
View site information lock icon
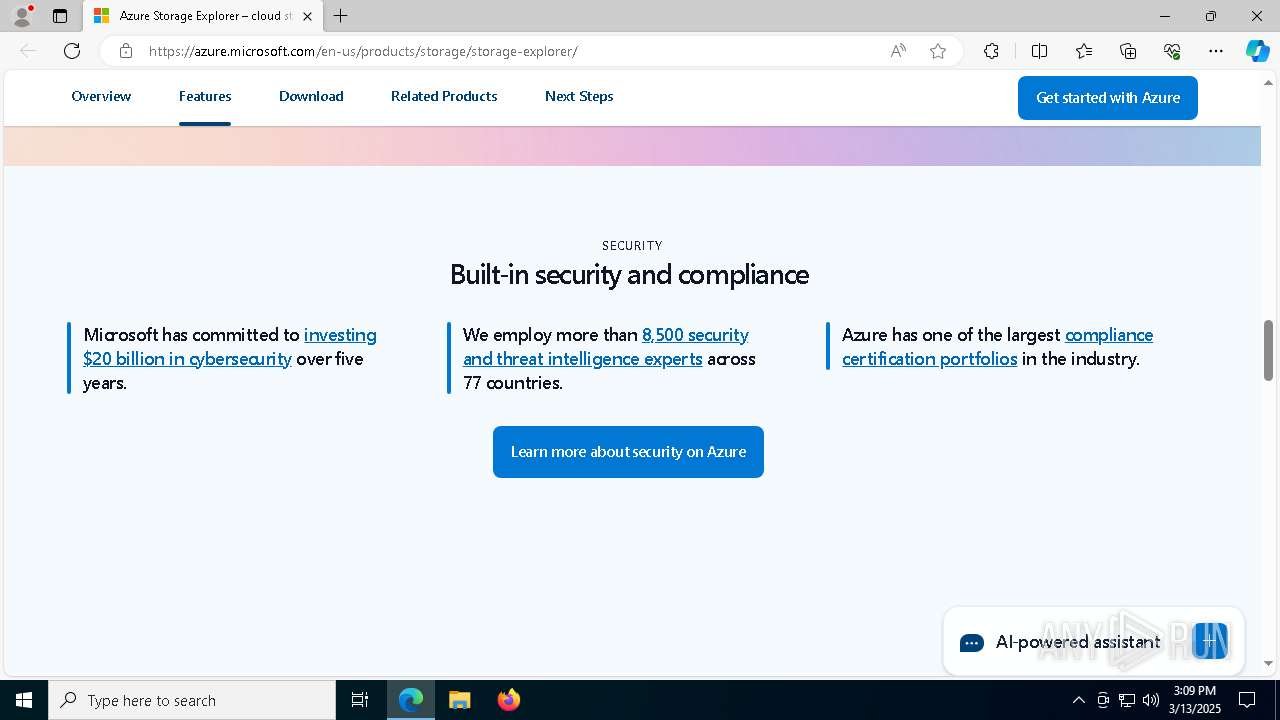(125, 51)
